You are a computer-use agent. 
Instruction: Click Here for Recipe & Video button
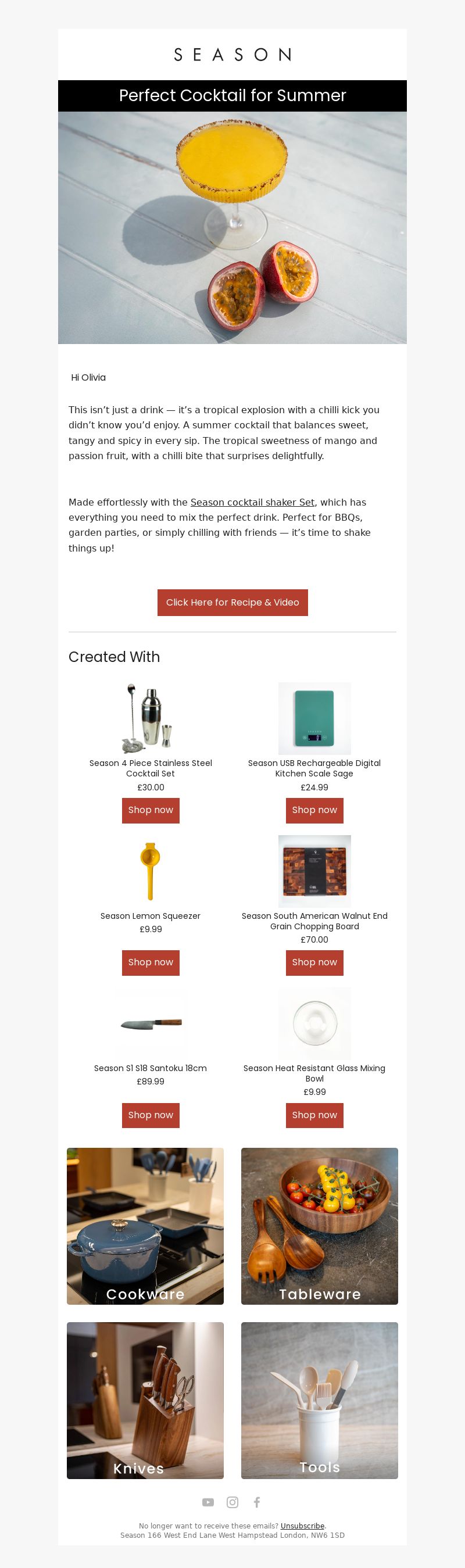(233, 603)
